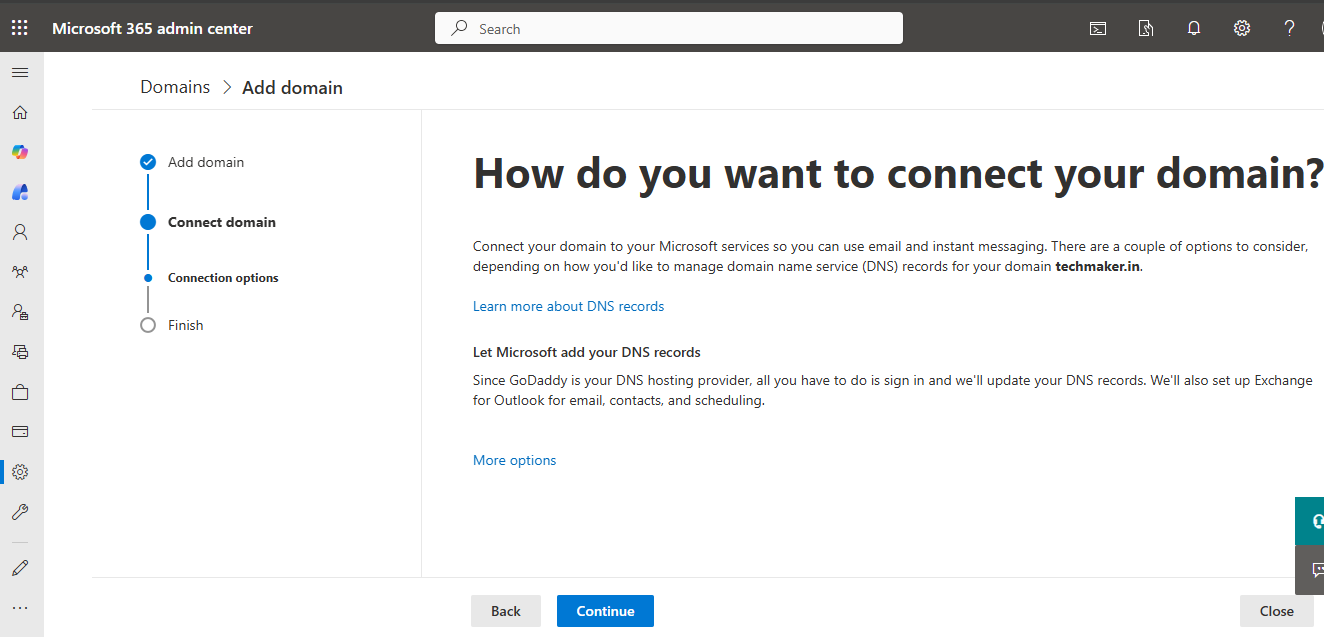Open the Help question mark icon
Image resolution: width=1324 pixels, height=637 pixels.
point(1290,28)
